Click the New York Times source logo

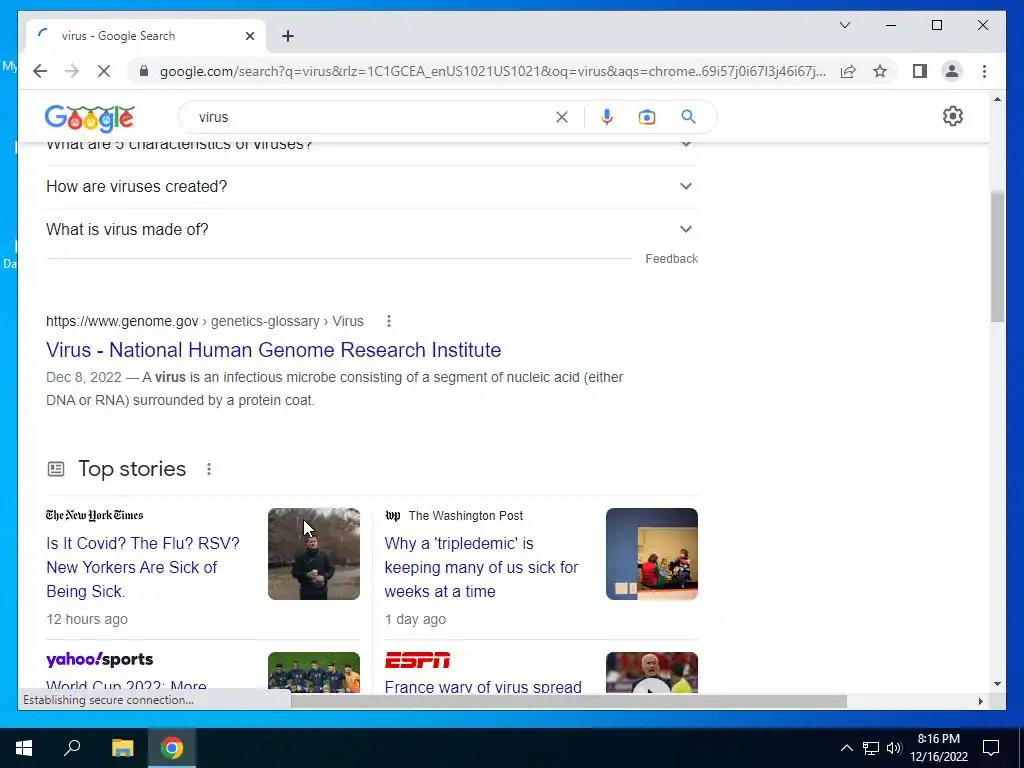(95, 515)
